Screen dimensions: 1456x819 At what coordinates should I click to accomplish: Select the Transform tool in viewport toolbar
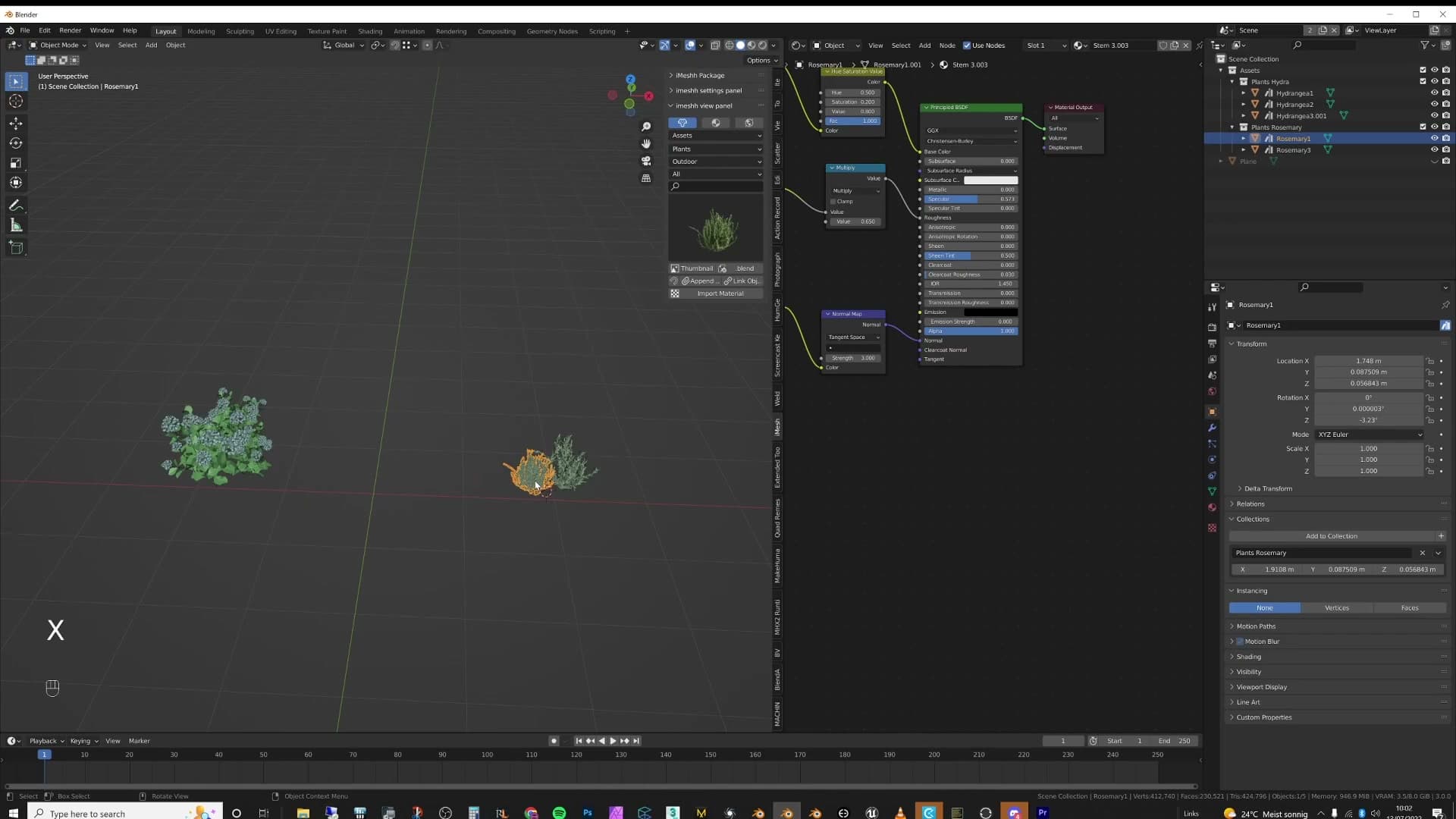point(16,183)
